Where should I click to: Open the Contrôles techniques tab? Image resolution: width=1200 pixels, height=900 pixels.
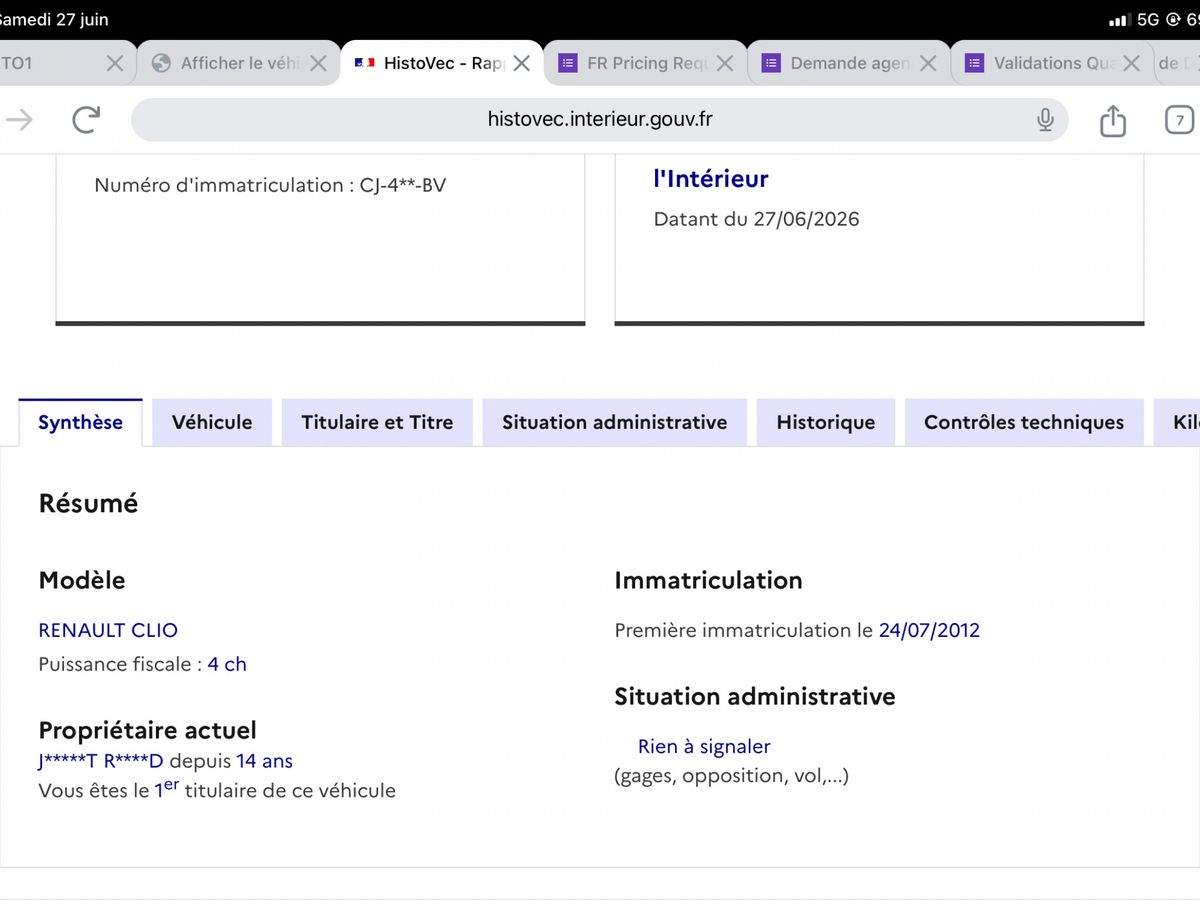tap(1024, 422)
